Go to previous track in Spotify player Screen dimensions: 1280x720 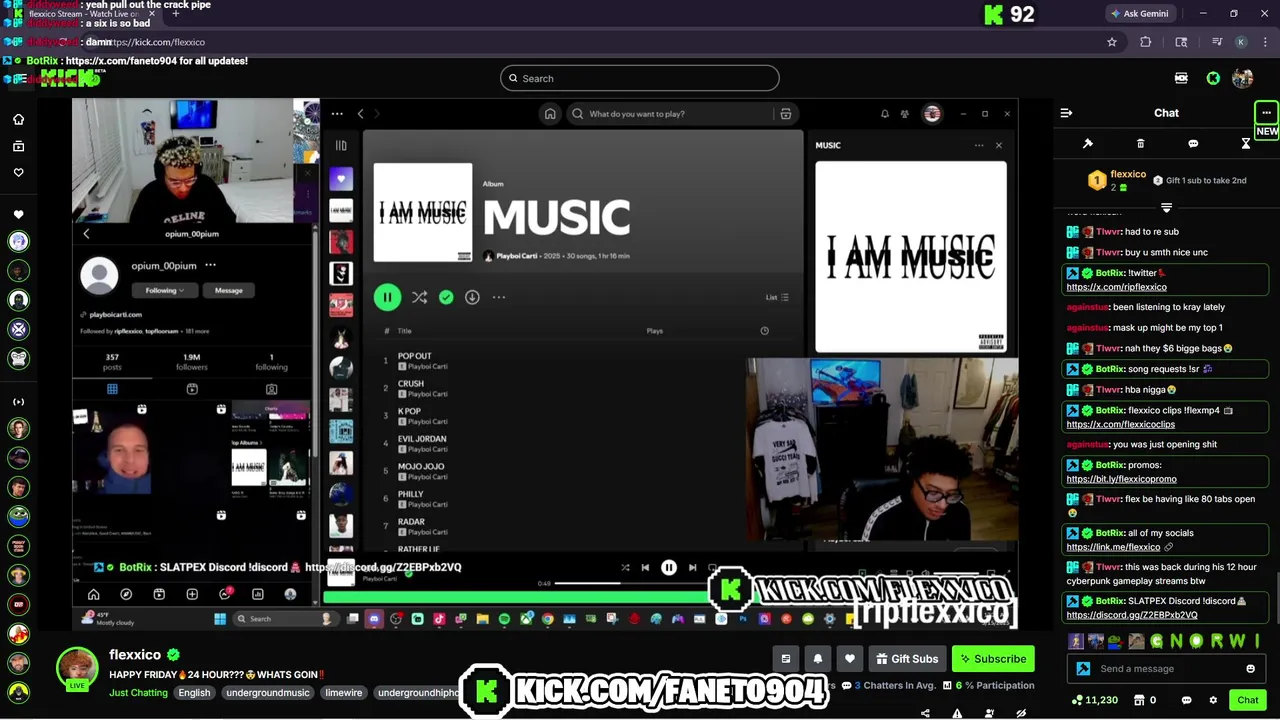pos(645,568)
